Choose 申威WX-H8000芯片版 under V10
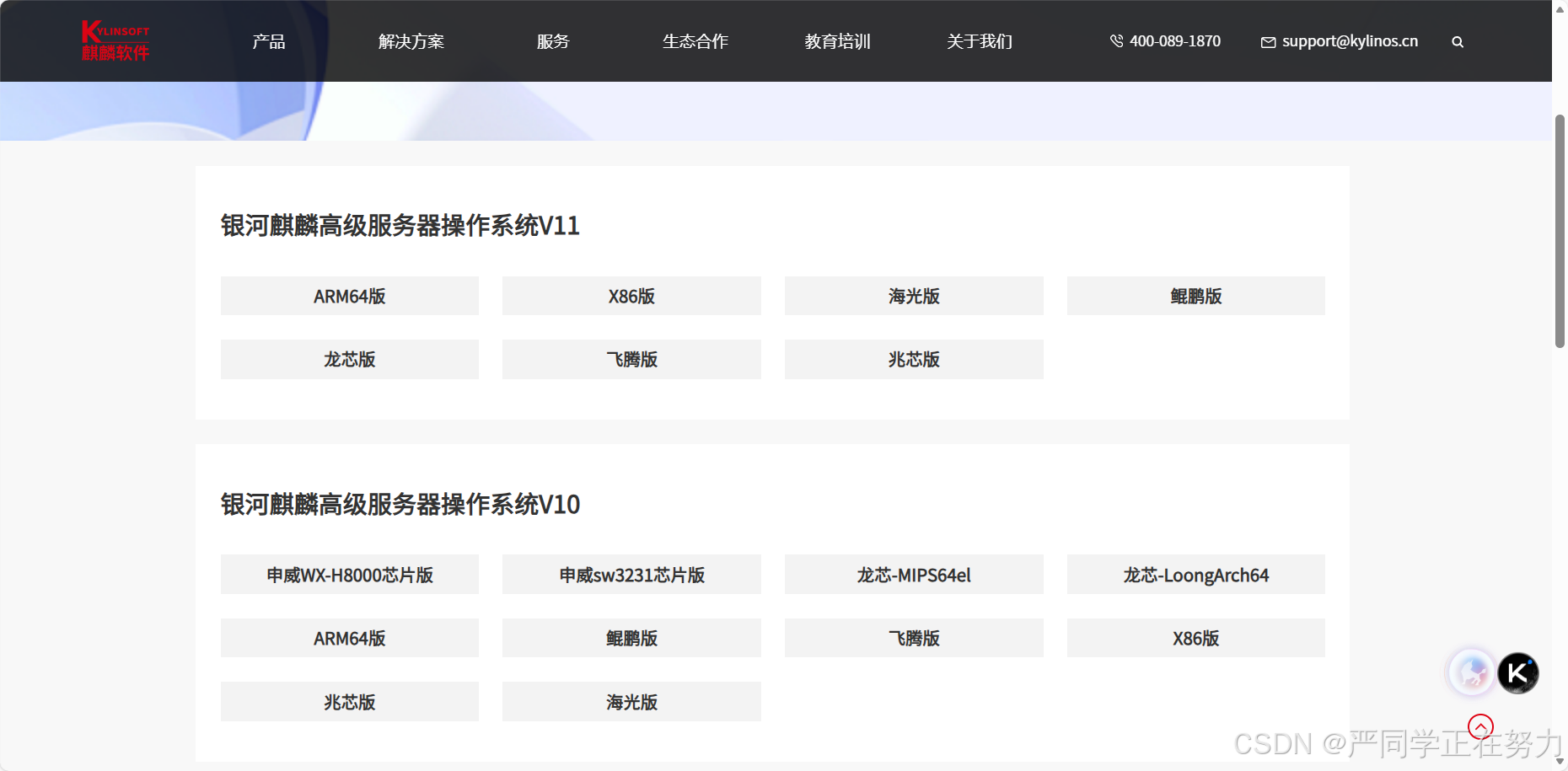This screenshot has height=771, width=1568. [350, 575]
